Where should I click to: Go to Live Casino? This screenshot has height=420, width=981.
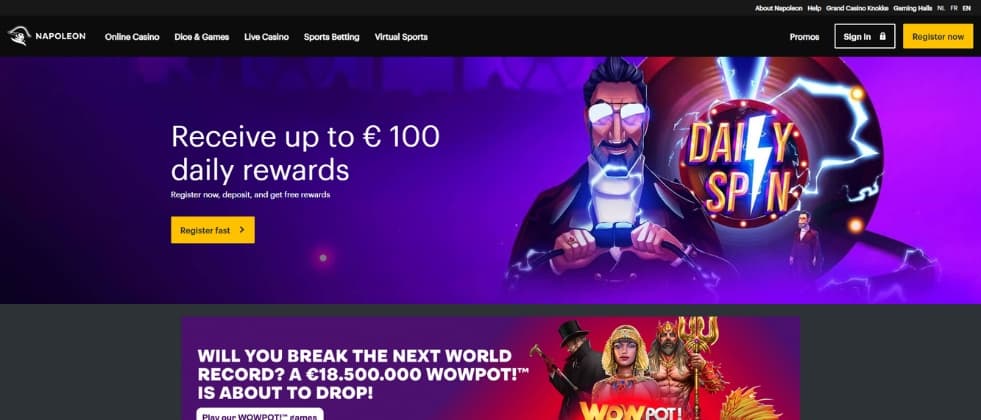(x=267, y=37)
